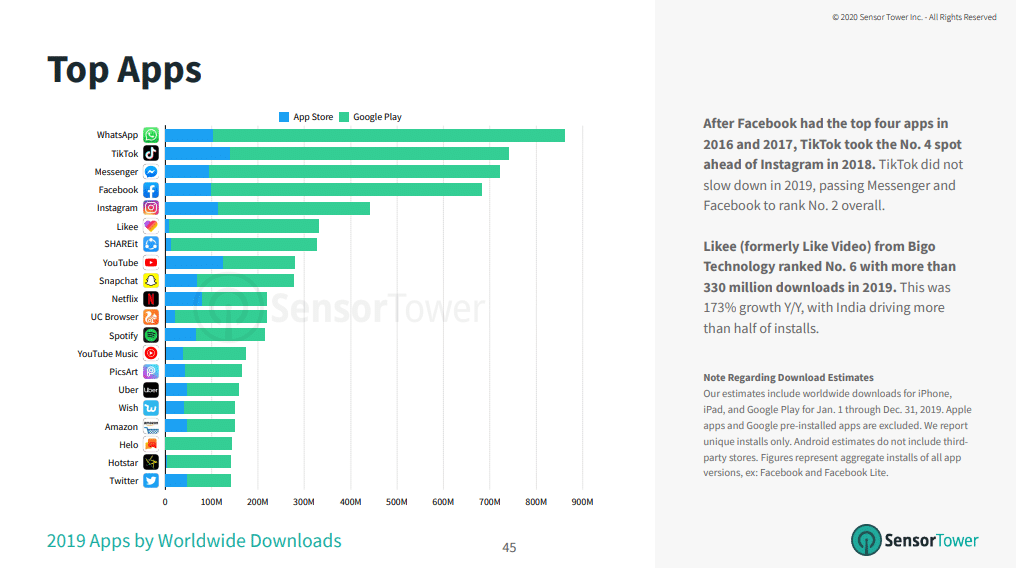Image resolution: width=1016 pixels, height=568 pixels.
Task: Click the Uber app icon
Action: coord(151,390)
